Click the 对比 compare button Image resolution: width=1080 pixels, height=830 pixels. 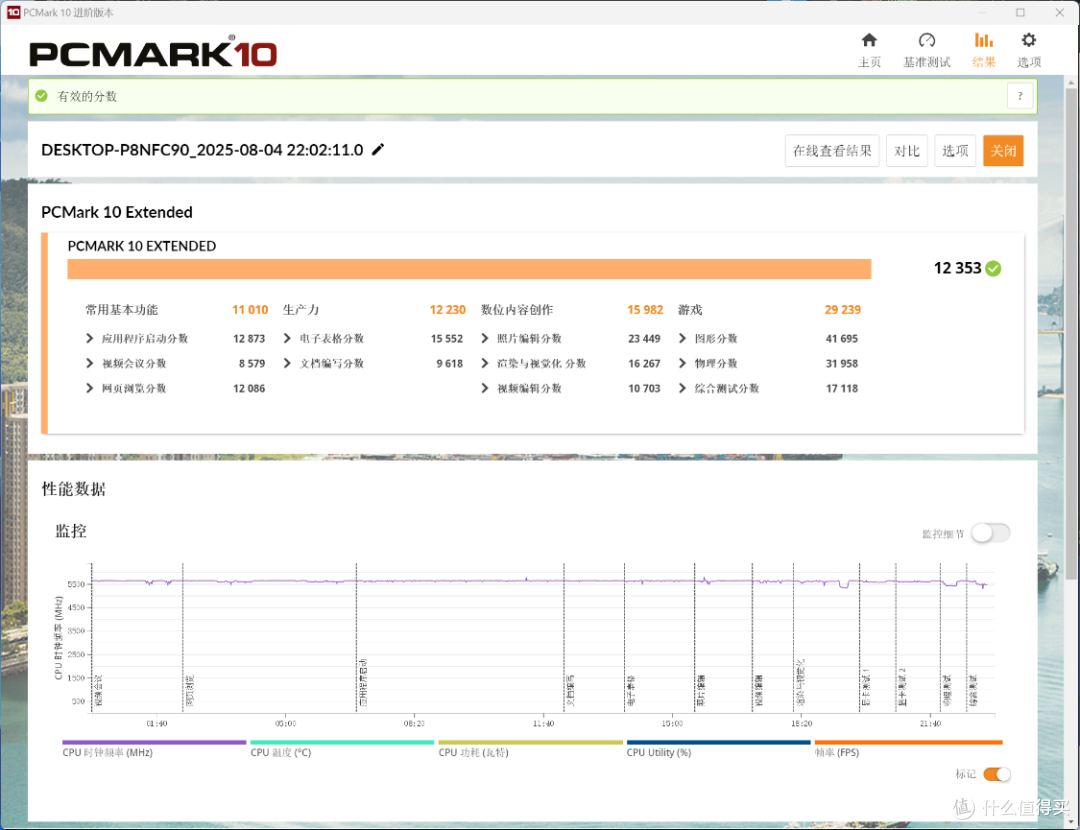(906, 151)
